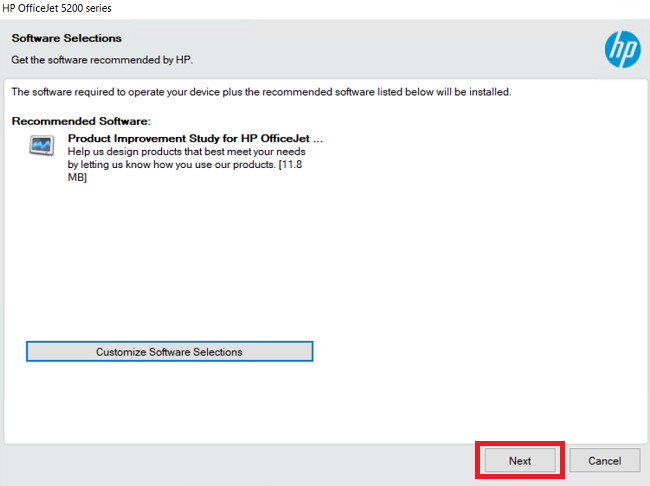This screenshot has height=486, width=650.
Task: Click the "Help us design products" description text
Action: (187, 164)
